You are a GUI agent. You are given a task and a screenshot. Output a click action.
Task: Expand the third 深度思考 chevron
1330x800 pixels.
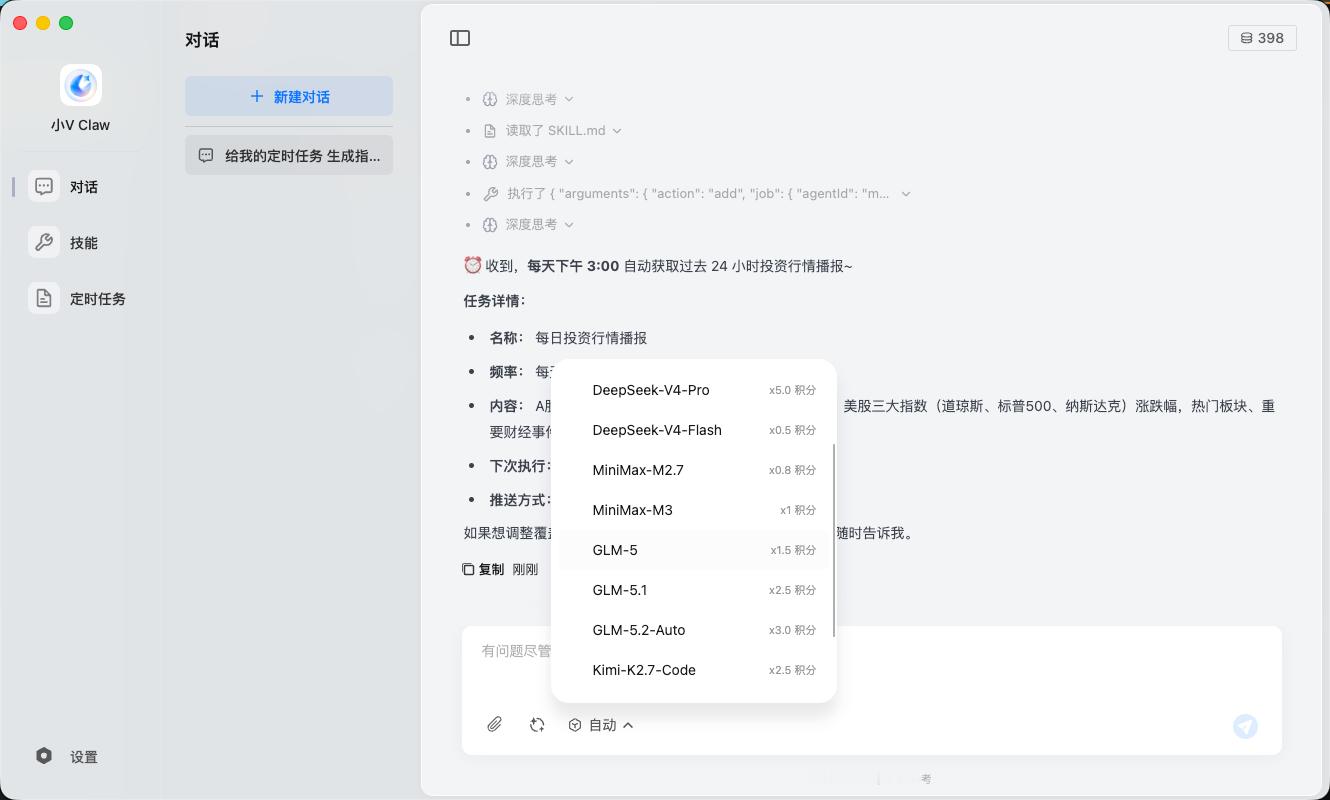point(569,224)
